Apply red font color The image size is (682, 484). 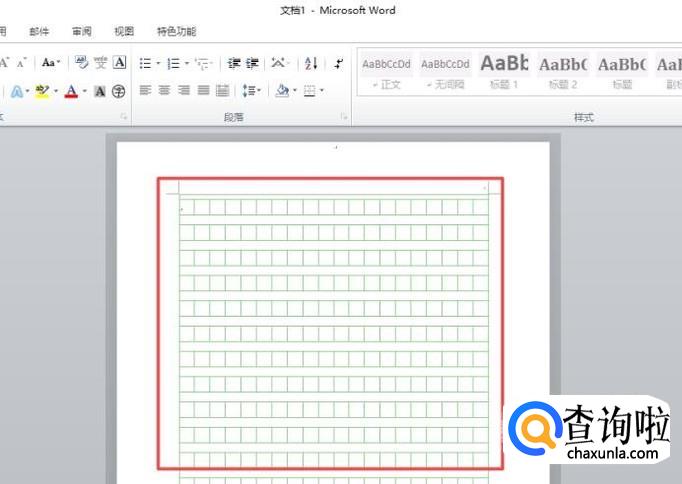pyautogui.click(x=71, y=91)
